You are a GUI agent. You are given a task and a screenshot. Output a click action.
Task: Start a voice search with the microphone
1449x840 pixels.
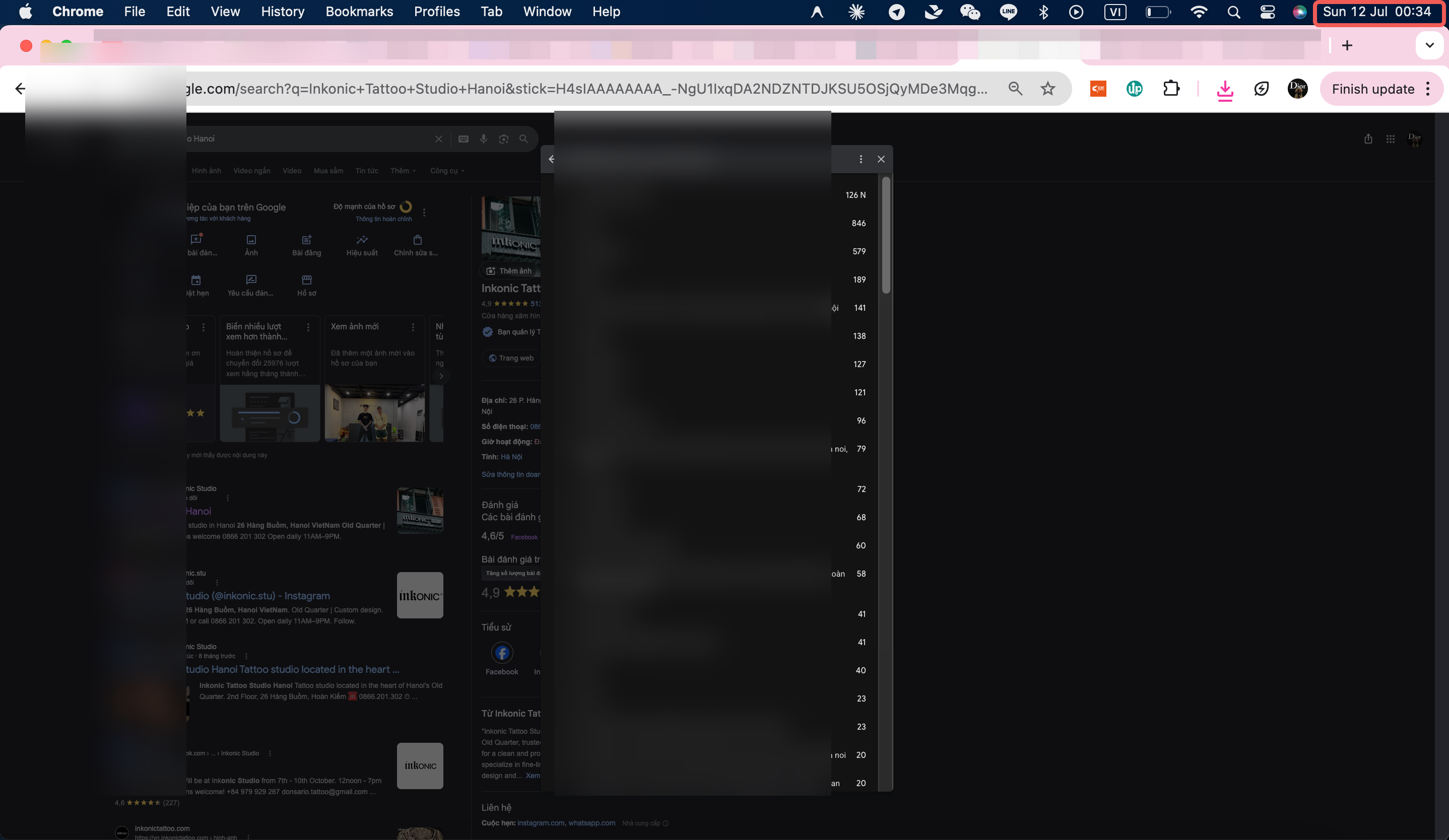point(484,139)
